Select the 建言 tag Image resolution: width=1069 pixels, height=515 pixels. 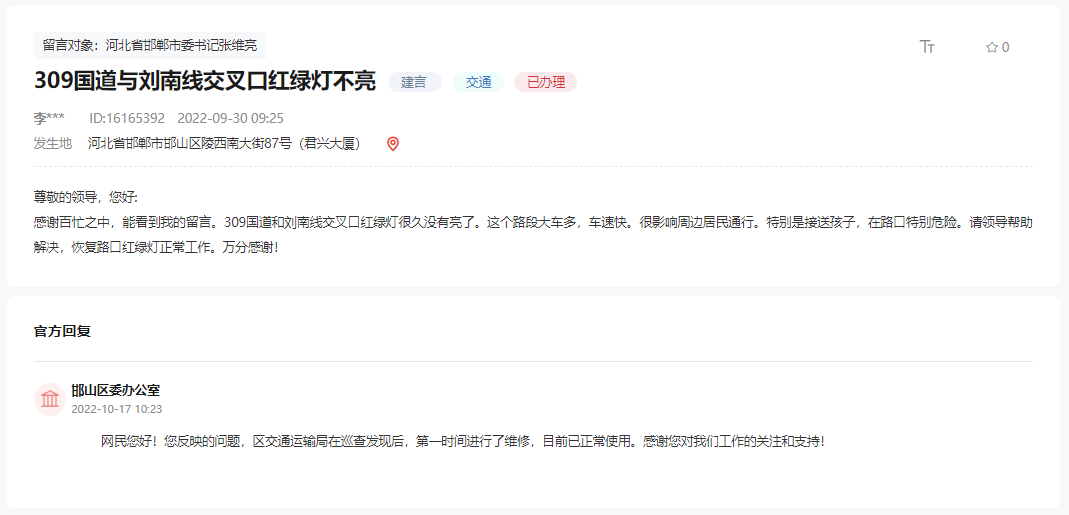415,83
